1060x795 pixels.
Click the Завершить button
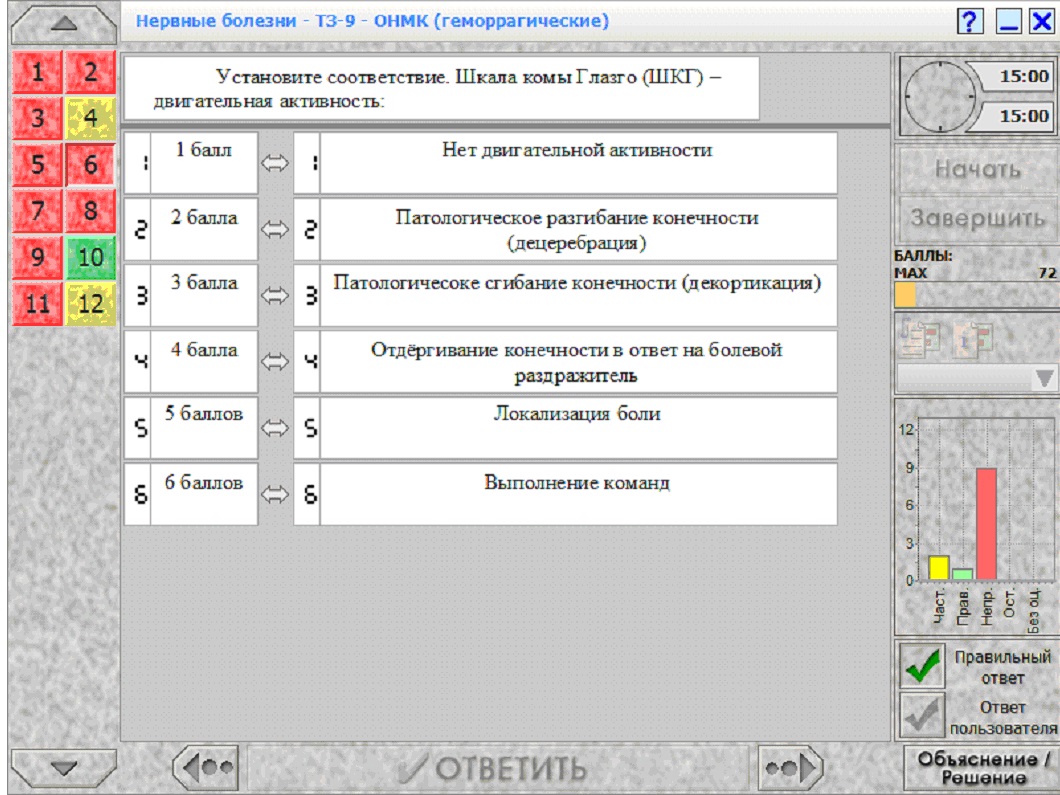pos(978,218)
